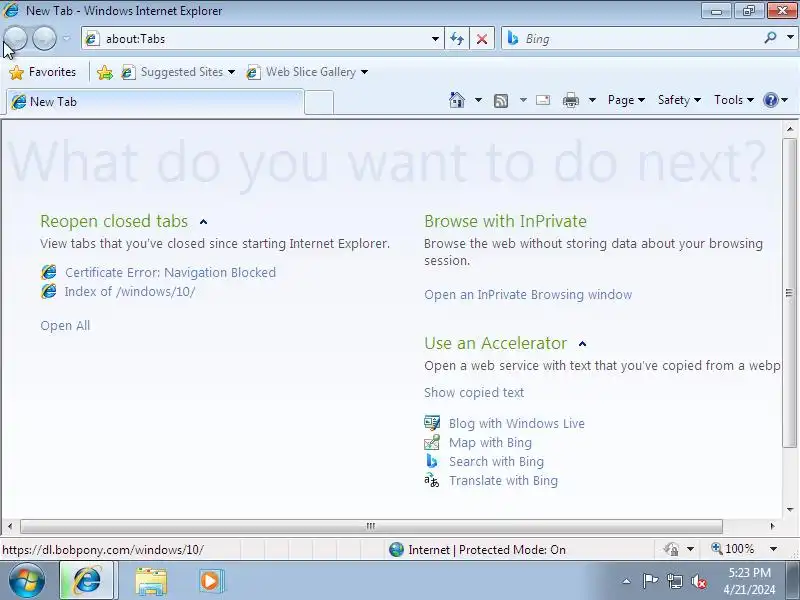The height and width of the screenshot is (600, 800).
Task: Open the Print dropdown arrow
Action: [x=592, y=100]
